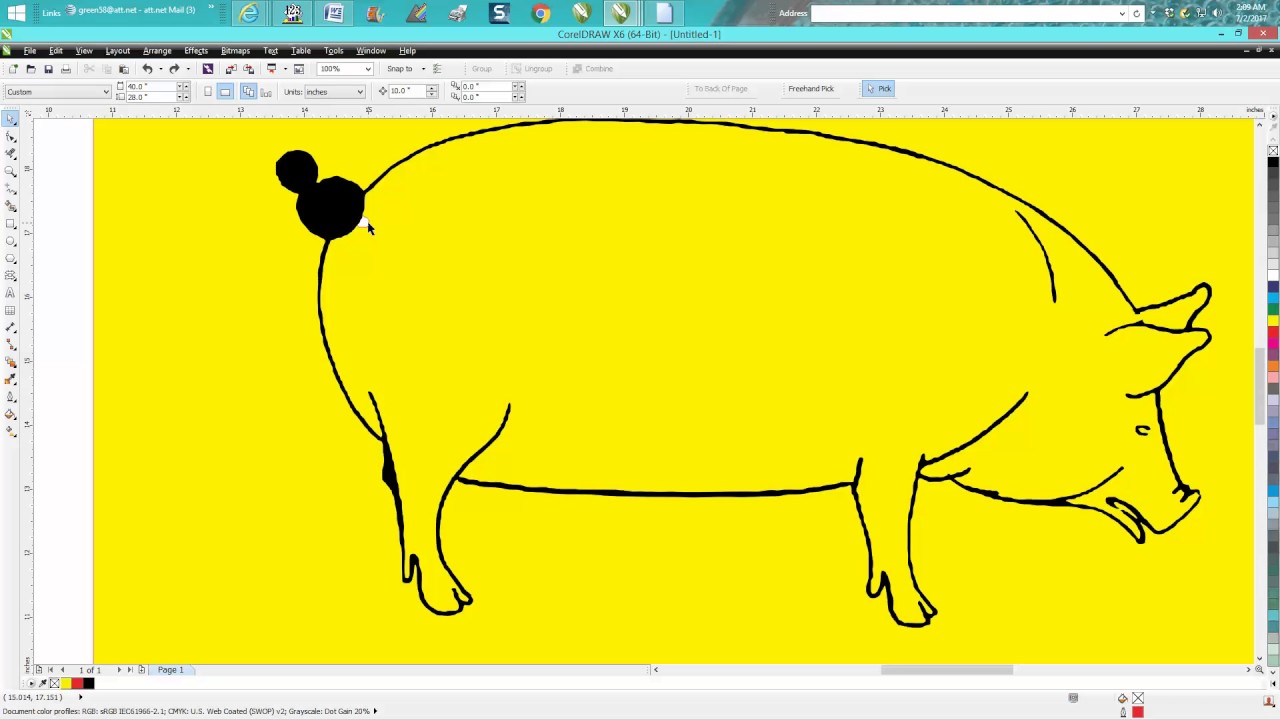This screenshot has width=1280, height=720.
Task: Expand the undo history arrow
Action: coord(159,69)
